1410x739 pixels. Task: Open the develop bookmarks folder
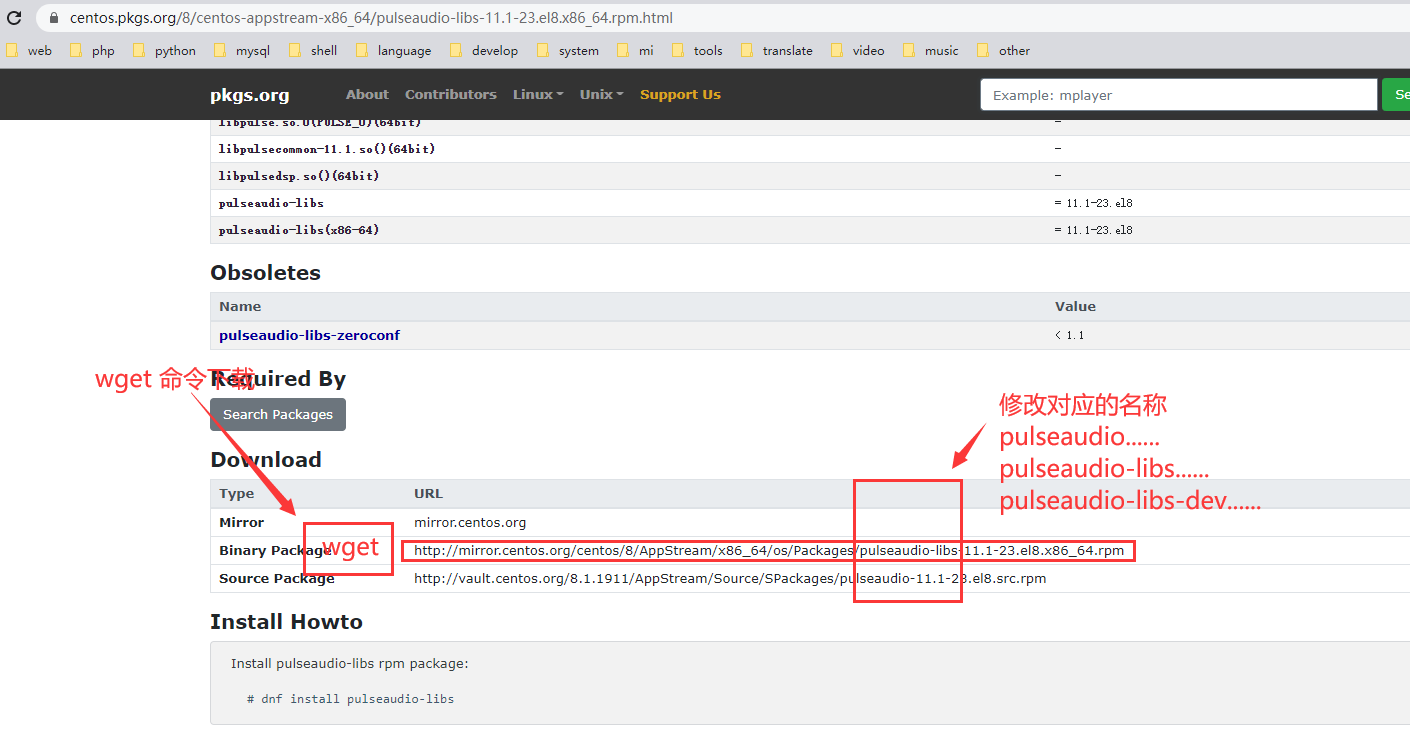(x=495, y=50)
